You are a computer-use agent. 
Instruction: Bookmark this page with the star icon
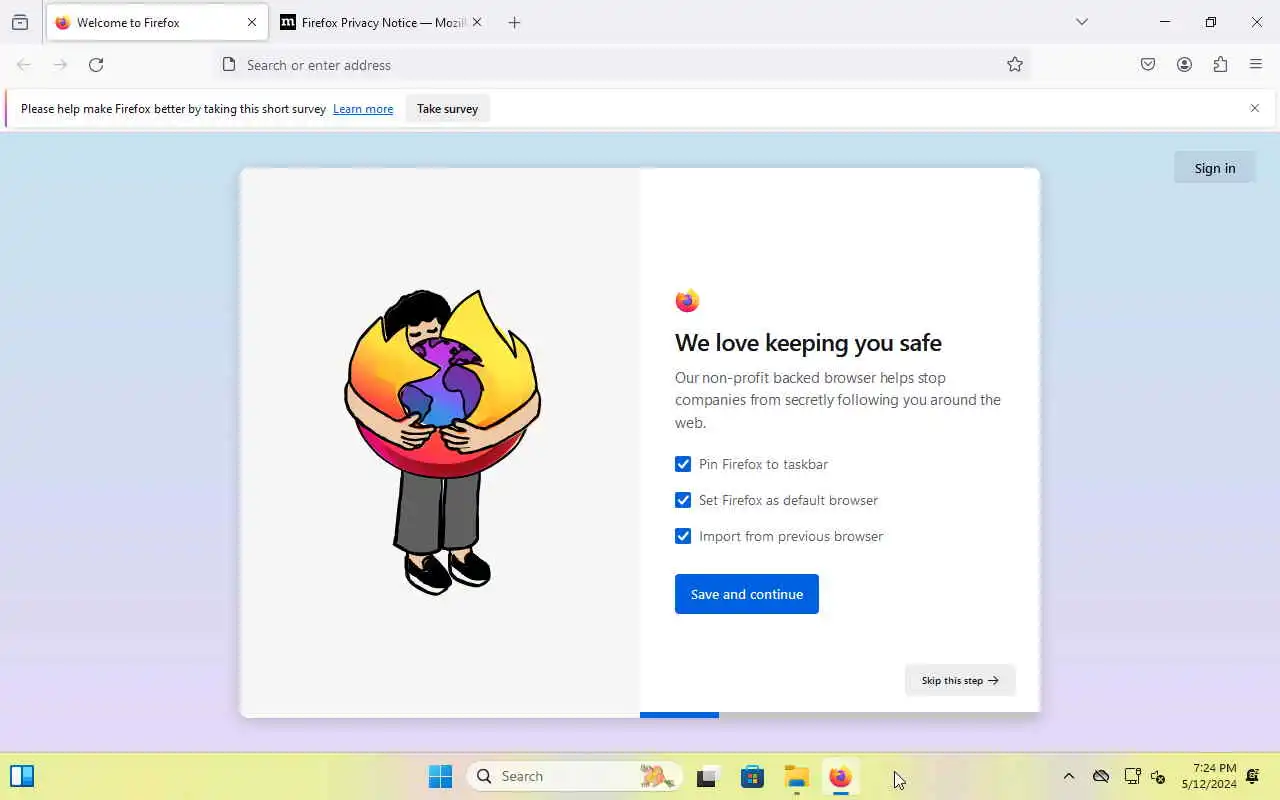click(x=1015, y=65)
